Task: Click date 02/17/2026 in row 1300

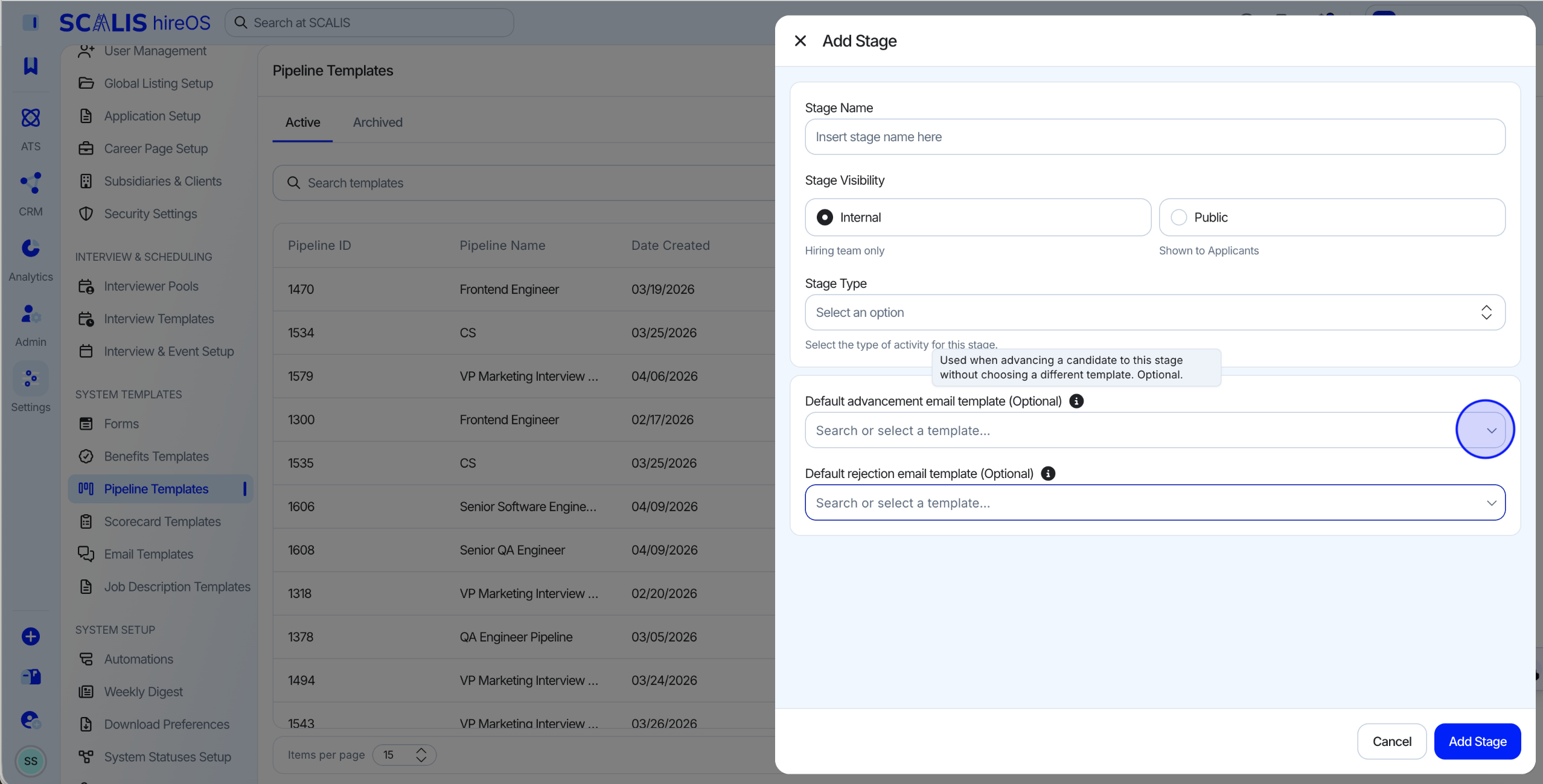Action: (x=662, y=419)
